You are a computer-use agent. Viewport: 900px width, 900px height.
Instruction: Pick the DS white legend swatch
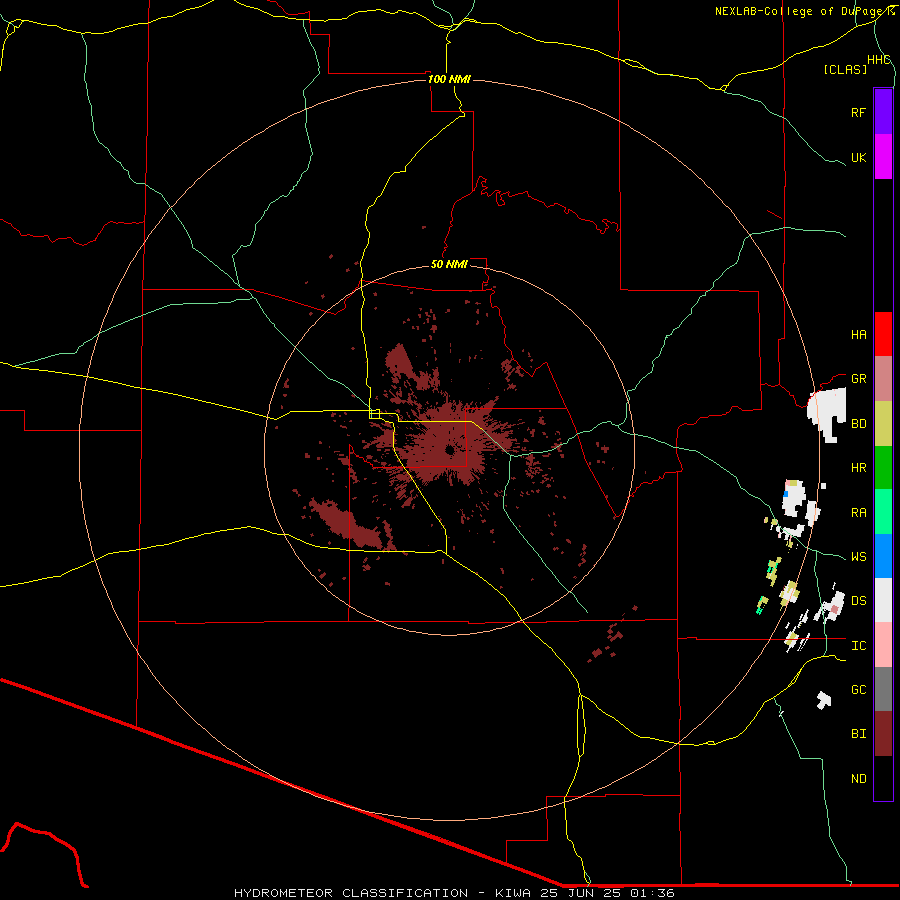pyautogui.click(x=883, y=600)
